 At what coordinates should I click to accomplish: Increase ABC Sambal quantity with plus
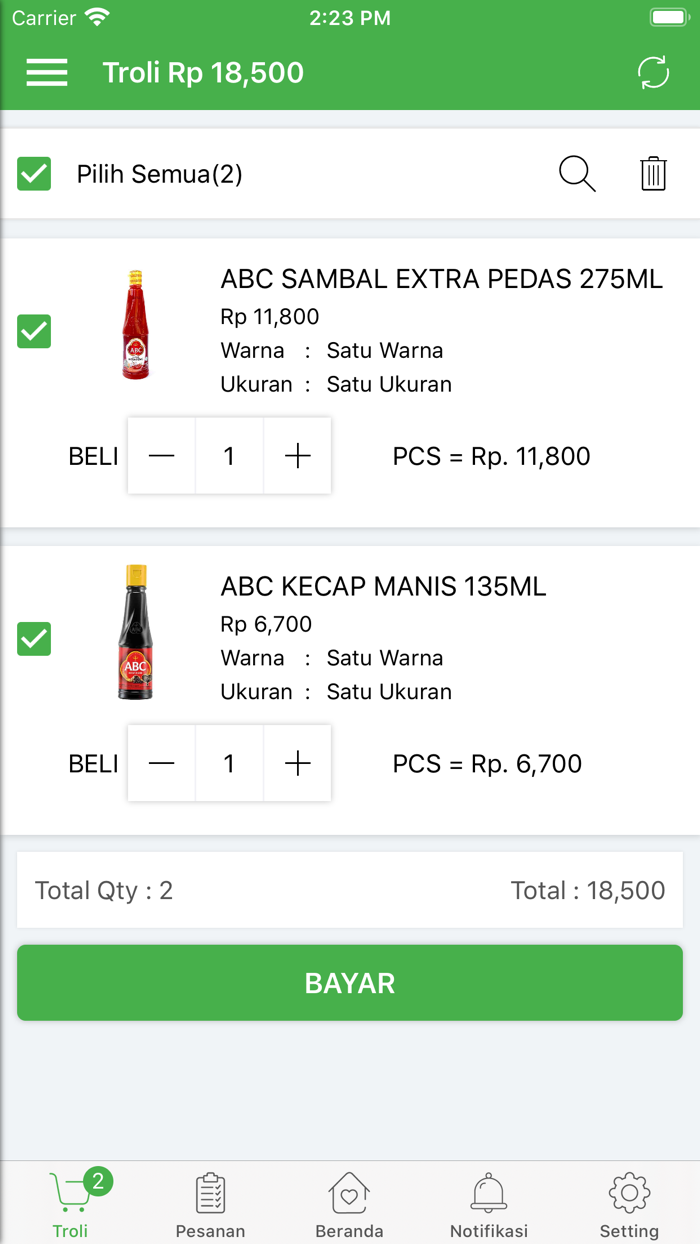point(298,456)
